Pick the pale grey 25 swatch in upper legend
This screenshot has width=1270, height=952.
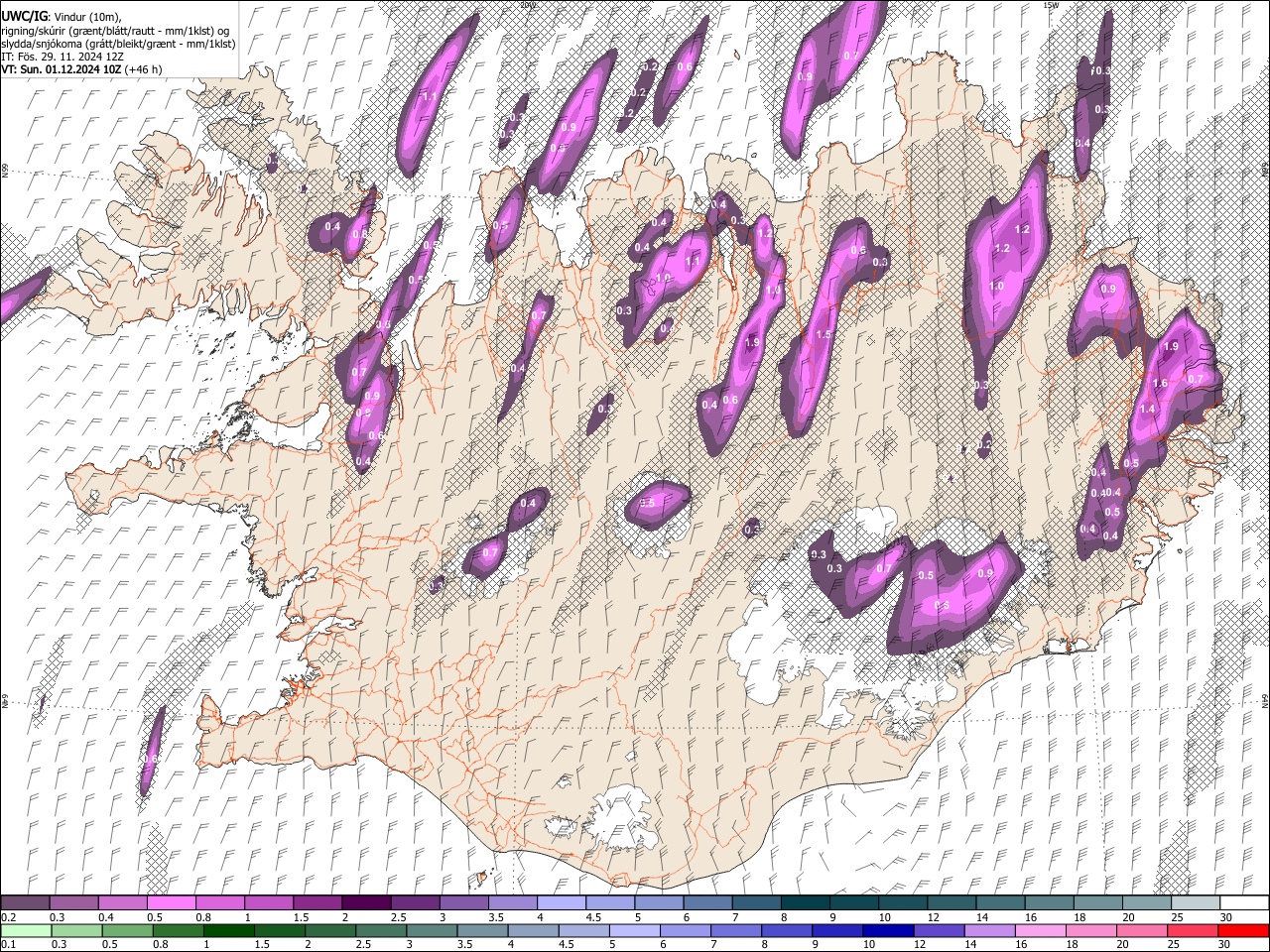click(x=1195, y=902)
